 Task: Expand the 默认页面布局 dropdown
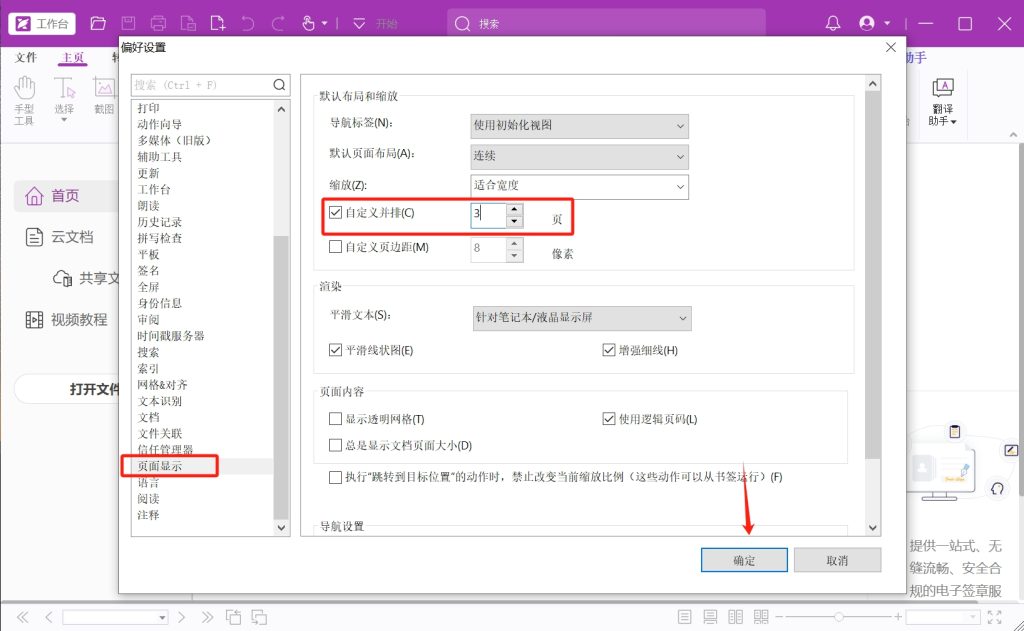click(580, 156)
